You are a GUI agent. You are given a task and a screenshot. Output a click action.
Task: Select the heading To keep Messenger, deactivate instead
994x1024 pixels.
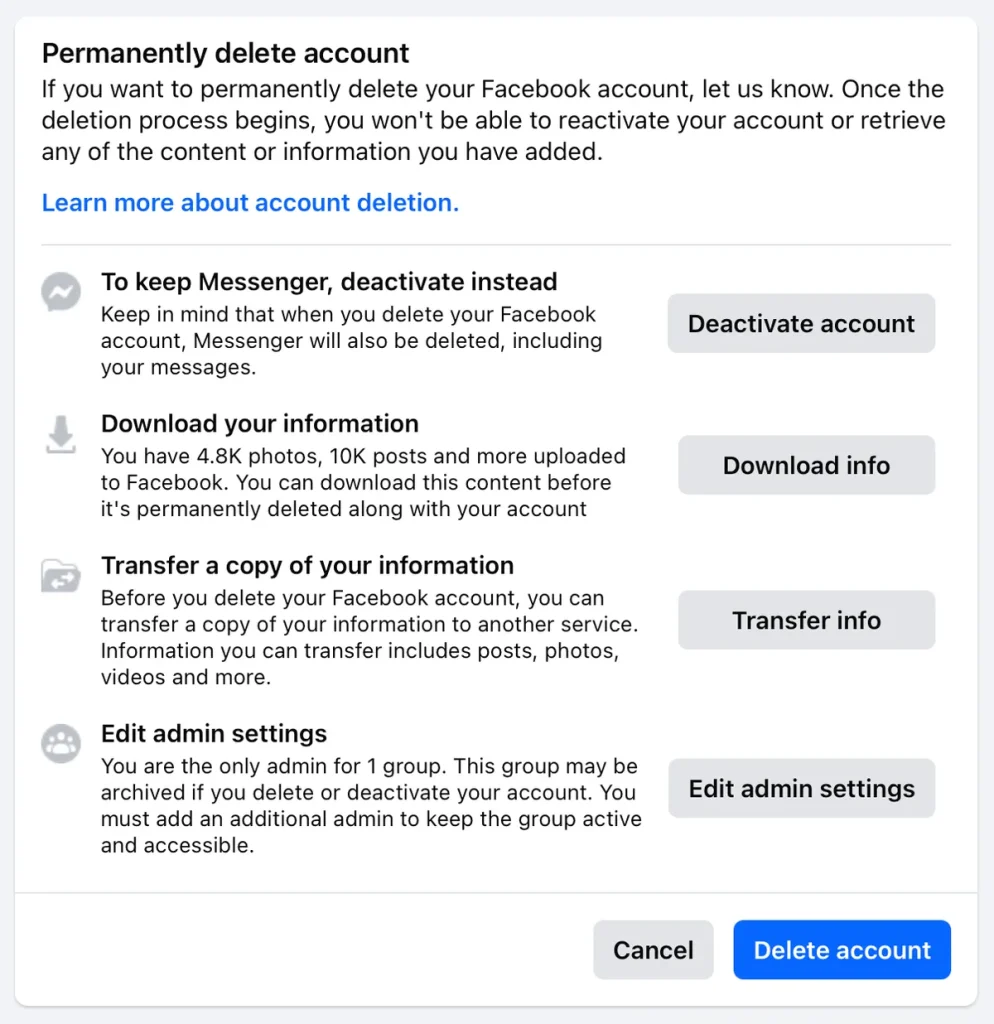pyautogui.click(x=329, y=282)
